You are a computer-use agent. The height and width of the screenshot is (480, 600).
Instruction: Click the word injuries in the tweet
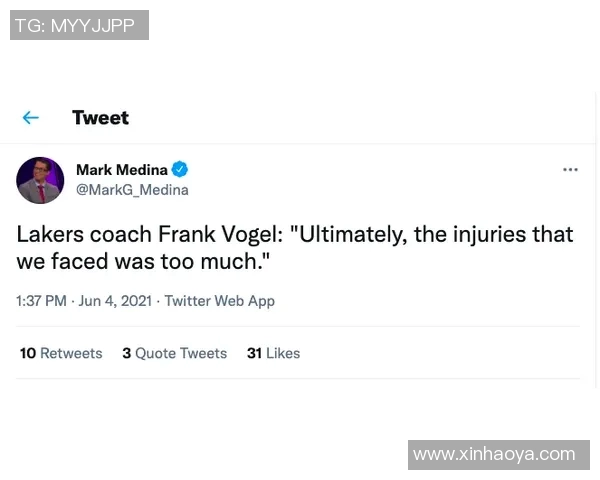(489, 235)
